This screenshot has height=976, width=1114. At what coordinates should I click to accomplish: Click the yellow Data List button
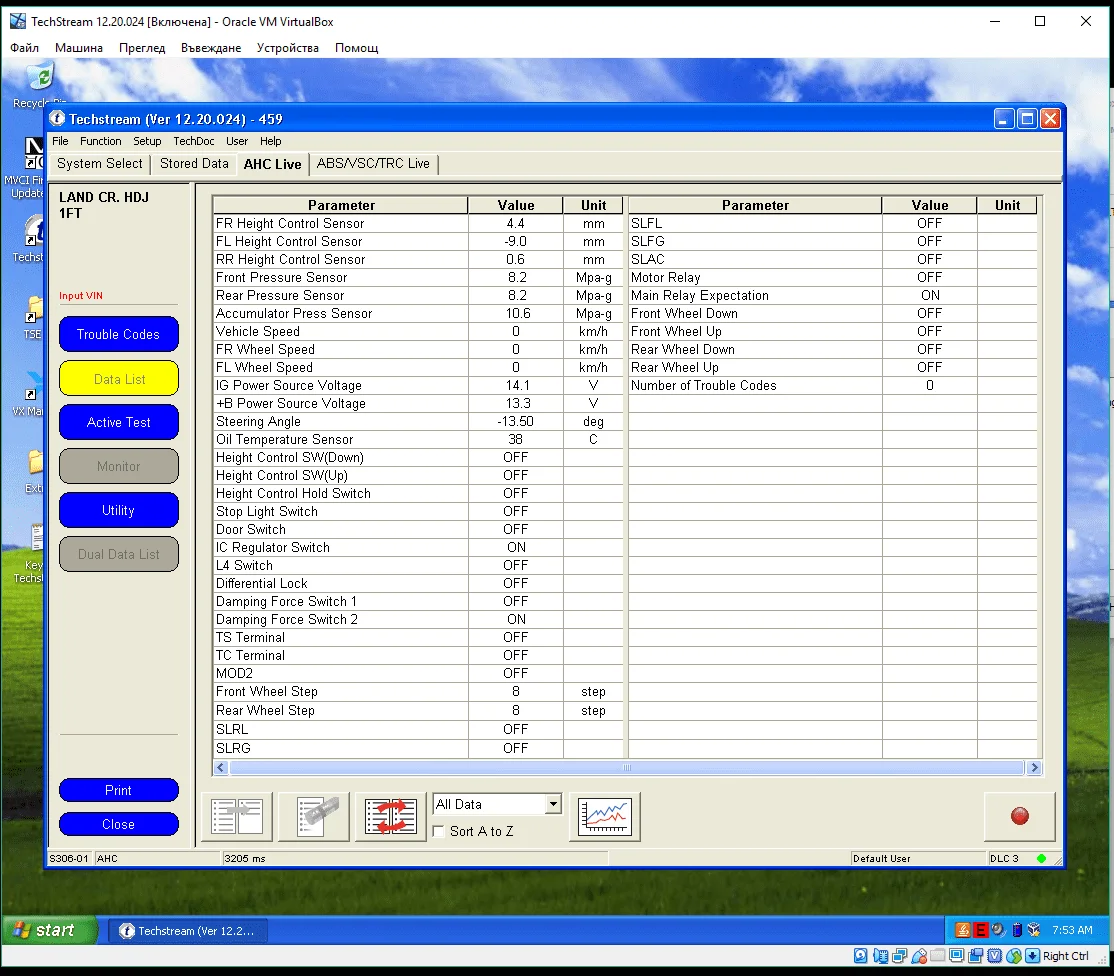point(119,379)
